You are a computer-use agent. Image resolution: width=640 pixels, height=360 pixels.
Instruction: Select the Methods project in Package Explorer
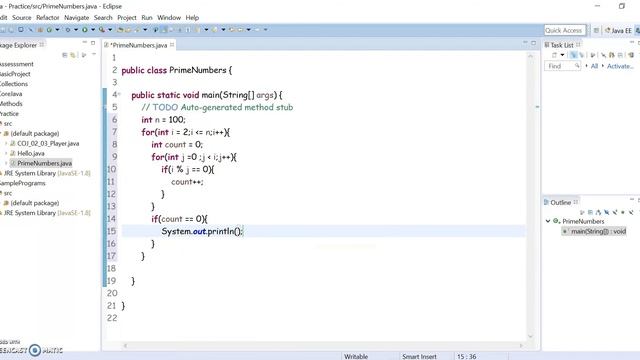click(11, 104)
